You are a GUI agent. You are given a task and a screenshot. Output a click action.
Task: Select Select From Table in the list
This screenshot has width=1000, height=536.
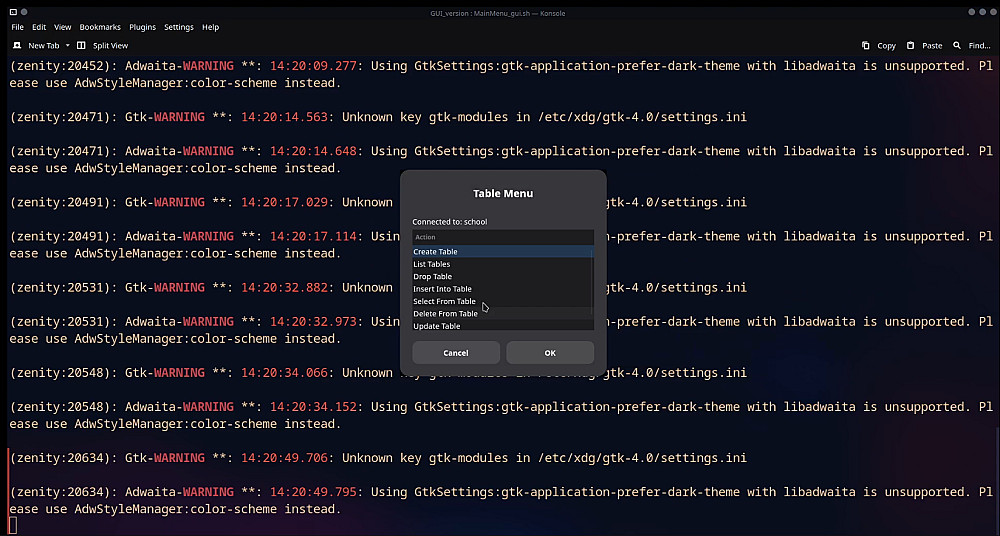click(x=503, y=301)
